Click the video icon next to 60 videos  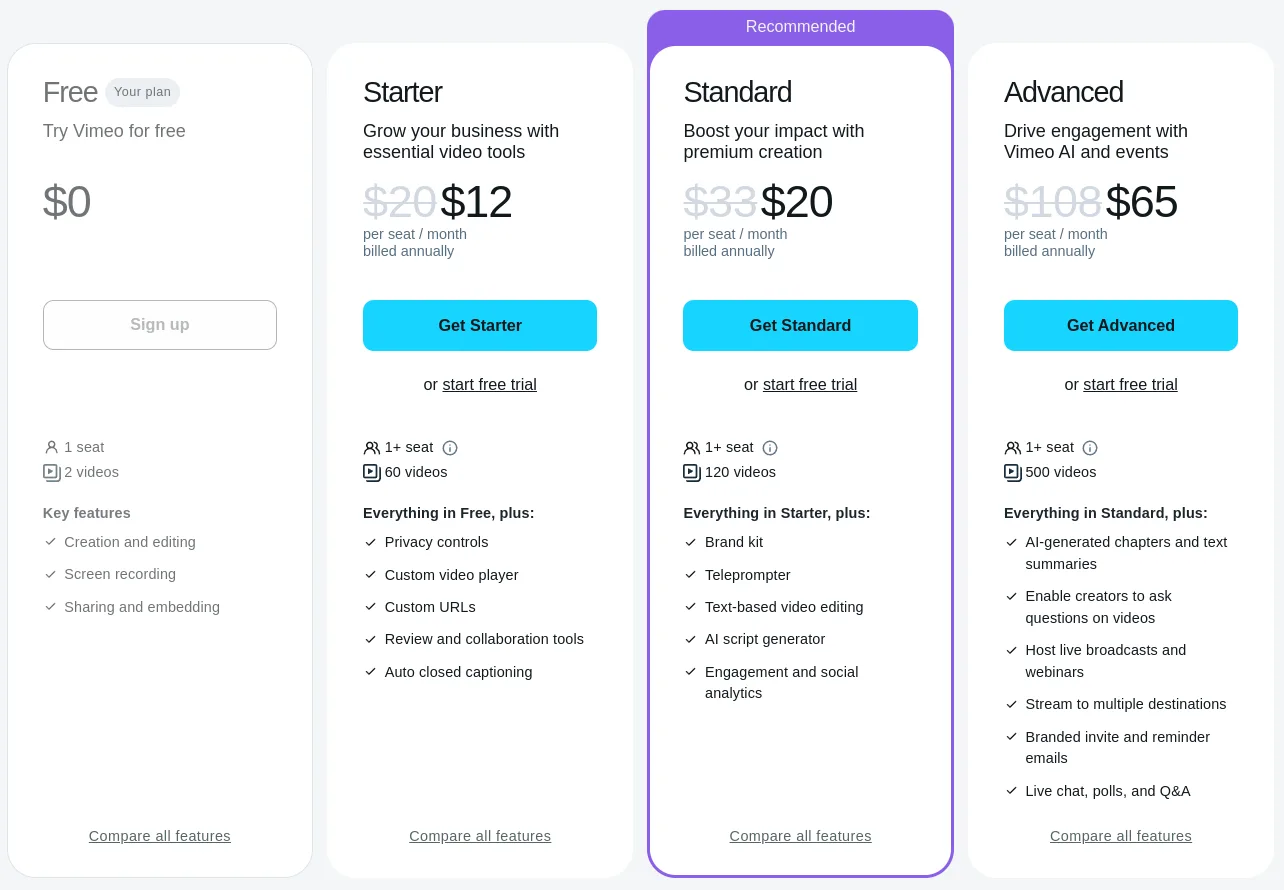click(x=372, y=472)
